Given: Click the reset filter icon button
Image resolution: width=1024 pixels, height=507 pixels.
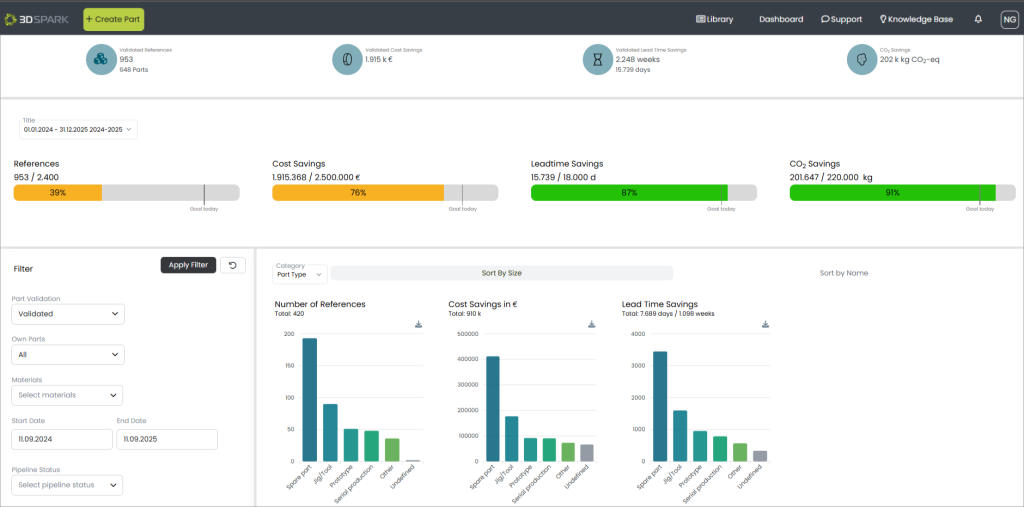Looking at the screenshot, I should coord(232,265).
